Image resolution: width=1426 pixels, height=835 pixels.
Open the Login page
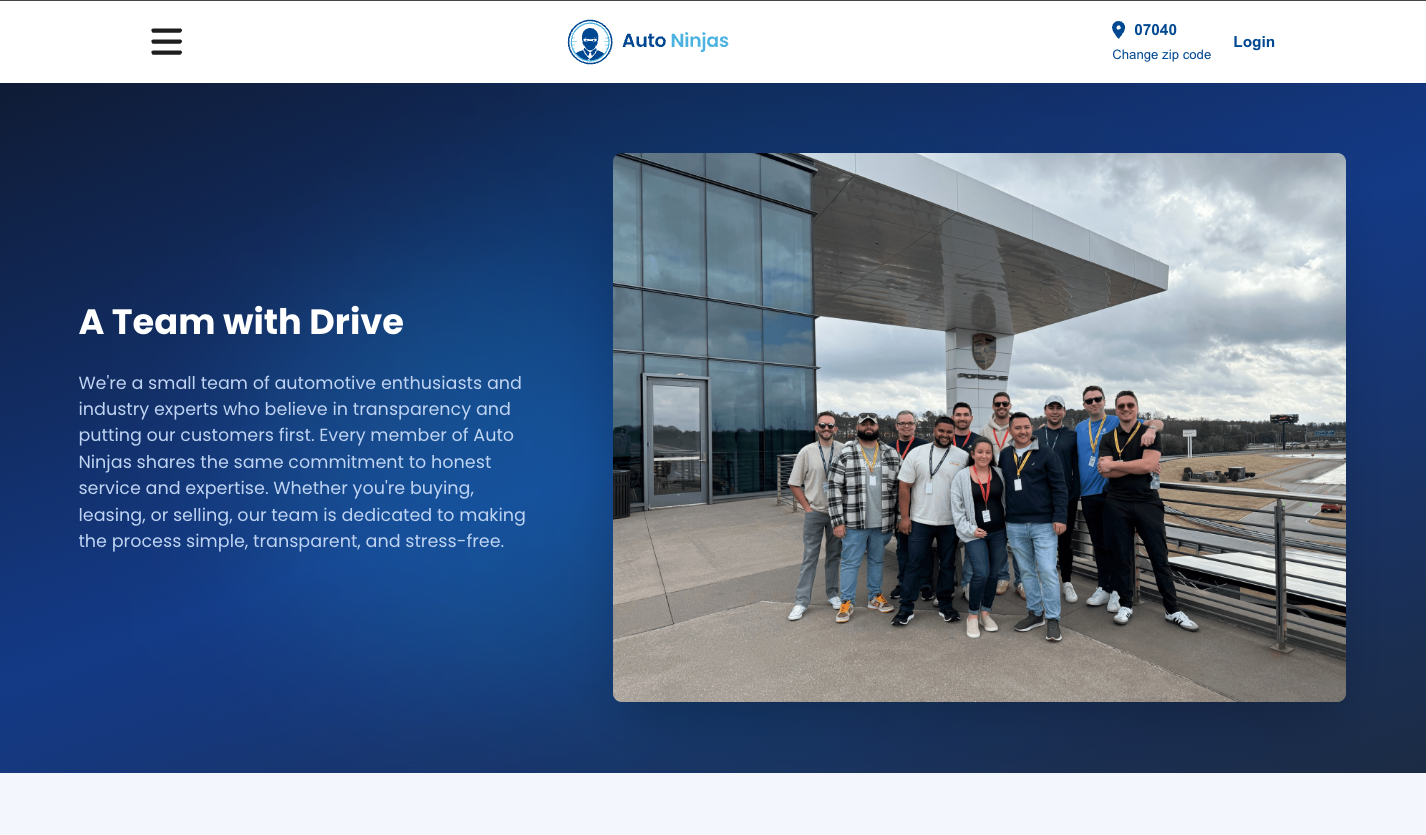(x=1253, y=42)
